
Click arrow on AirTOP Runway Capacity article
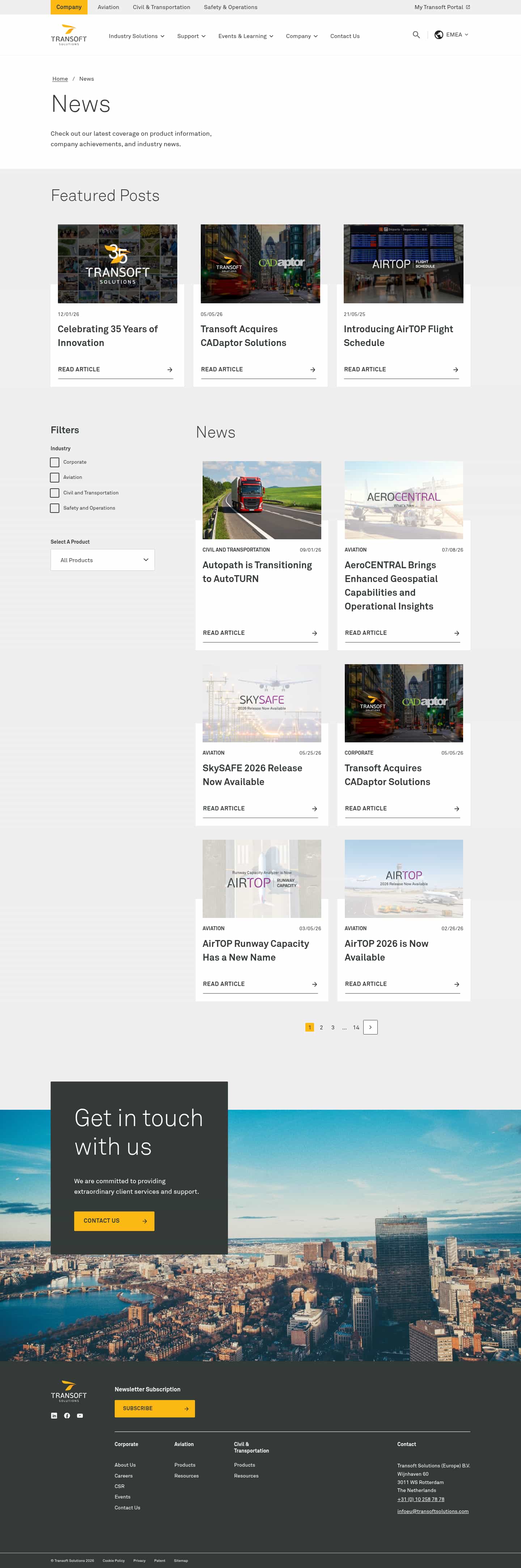click(315, 984)
